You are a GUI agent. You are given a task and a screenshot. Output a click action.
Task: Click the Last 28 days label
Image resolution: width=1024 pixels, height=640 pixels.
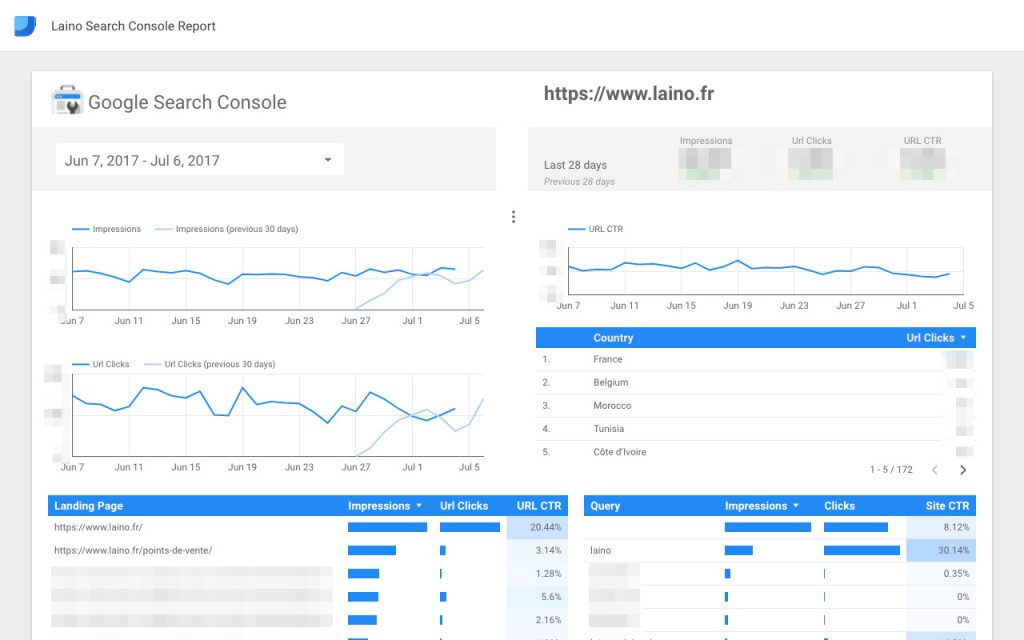coord(575,165)
